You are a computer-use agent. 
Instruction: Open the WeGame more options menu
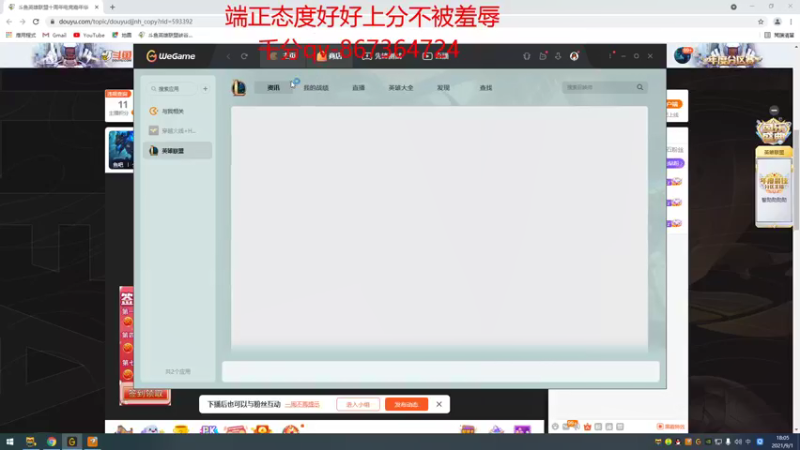click(610, 56)
